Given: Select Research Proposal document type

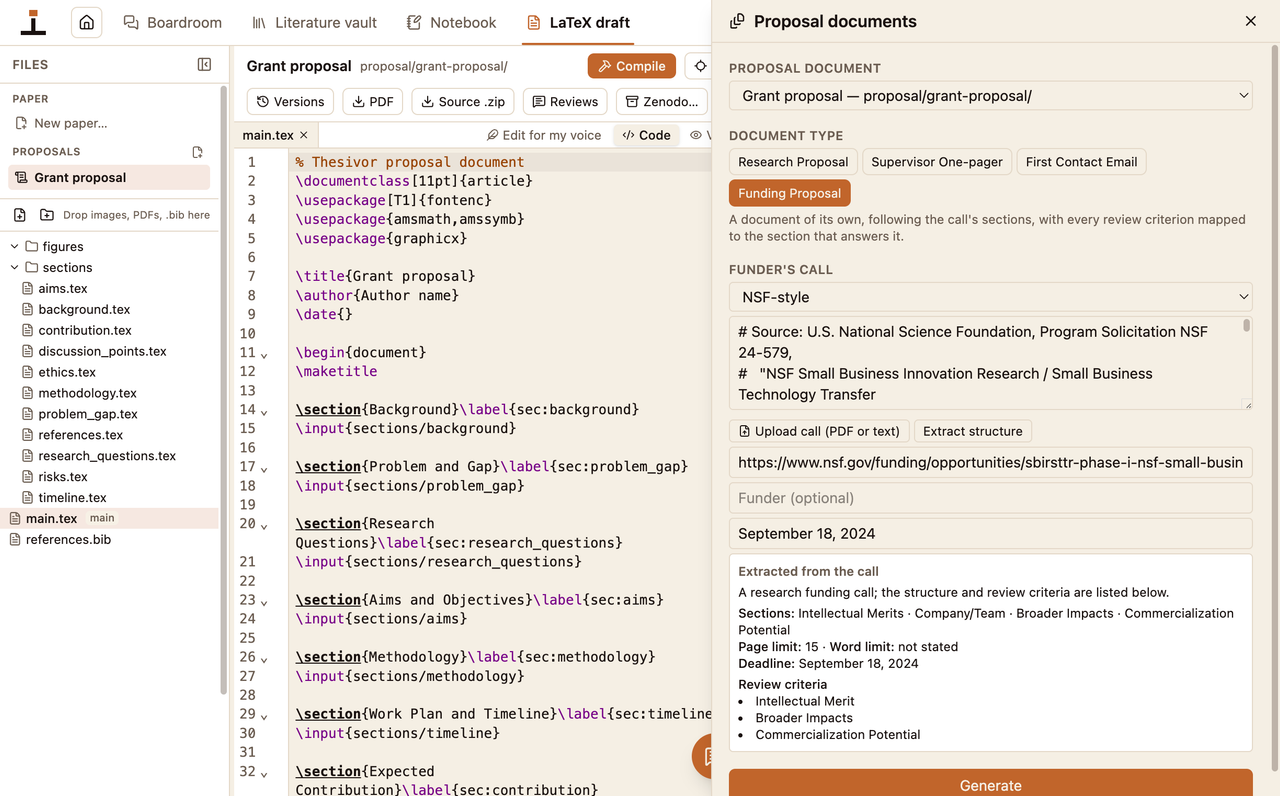Looking at the screenshot, I should point(793,162).
